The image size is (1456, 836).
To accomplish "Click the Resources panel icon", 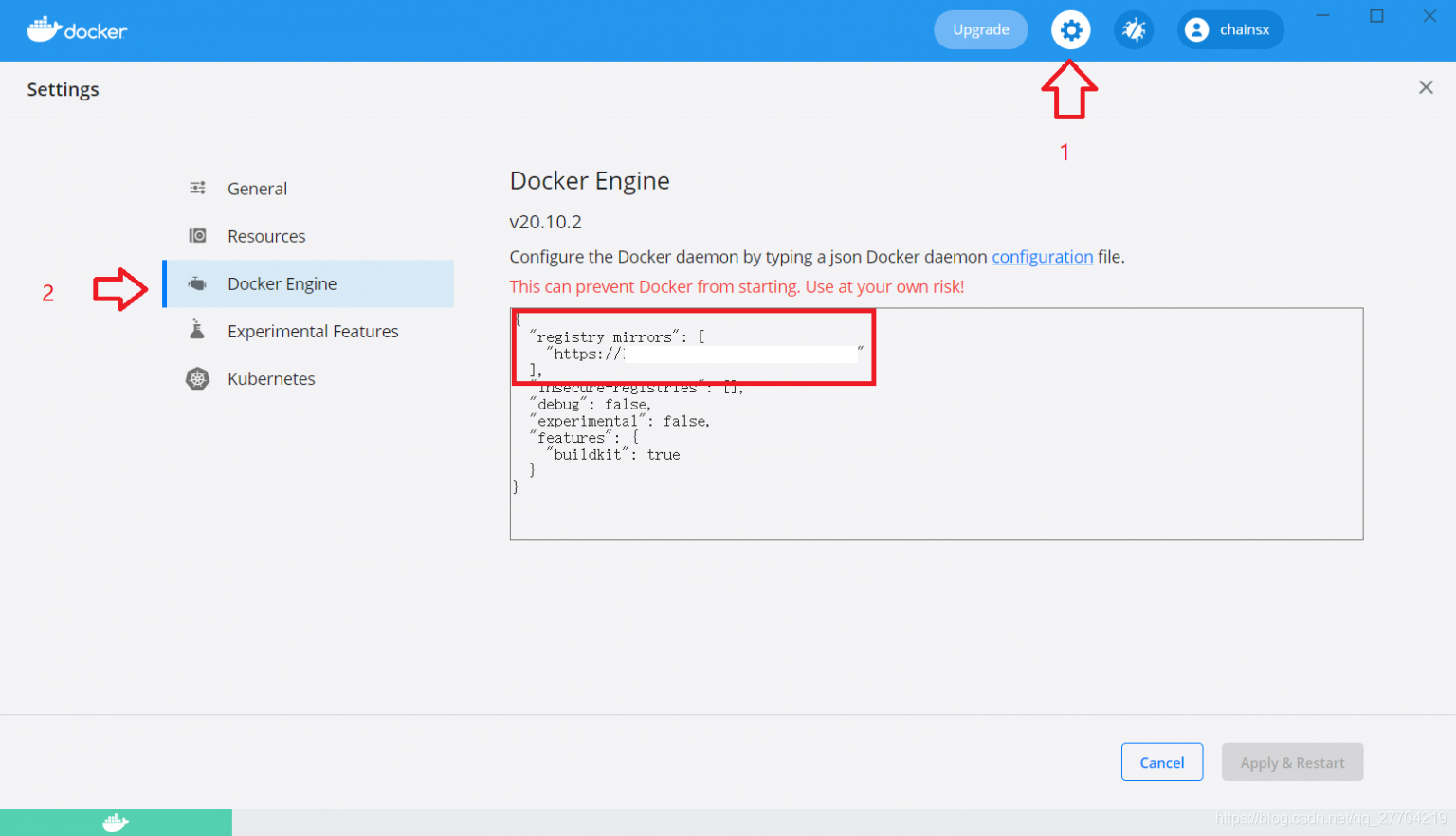I will click(197, 235).
